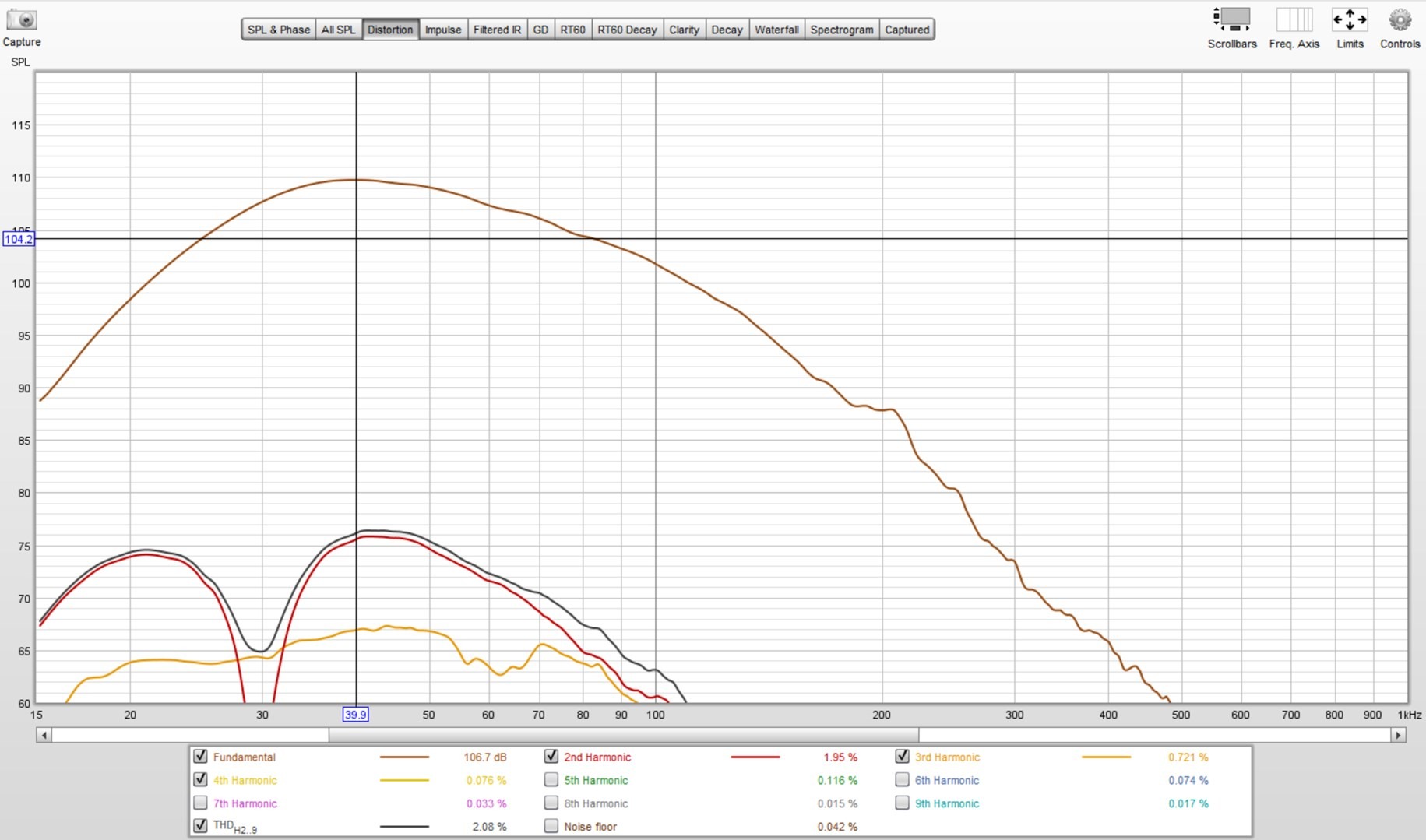Open the Captured tab

pos(907,30)
